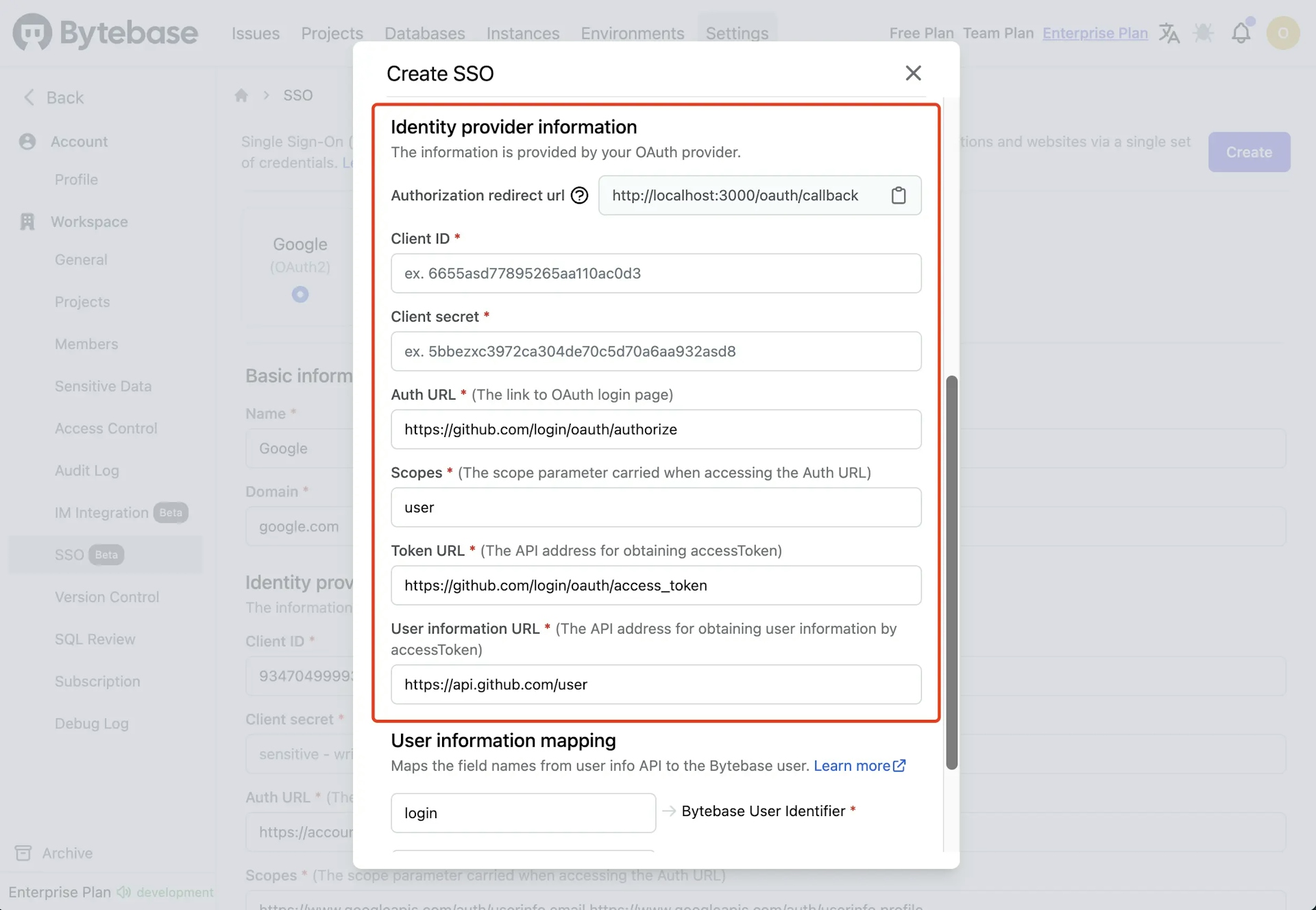This screenshot has height=910, width=1316.
Task: Click the notifications bell icon top right
Action: pyautogui.click(x=1242, y=33)
